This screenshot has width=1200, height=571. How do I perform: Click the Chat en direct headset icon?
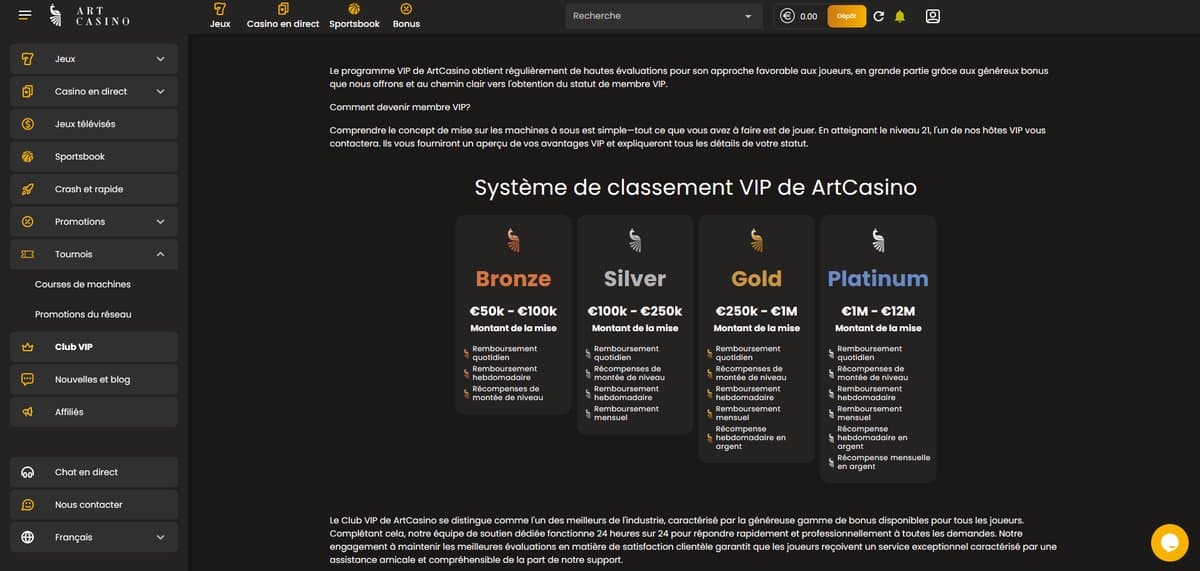[28, 472]
